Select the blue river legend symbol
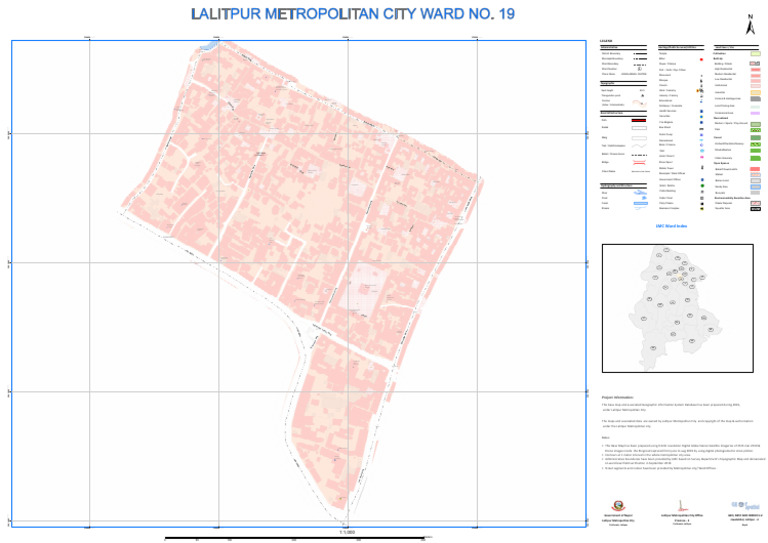This screenshot has width=768, height=543. pos(640,192)
